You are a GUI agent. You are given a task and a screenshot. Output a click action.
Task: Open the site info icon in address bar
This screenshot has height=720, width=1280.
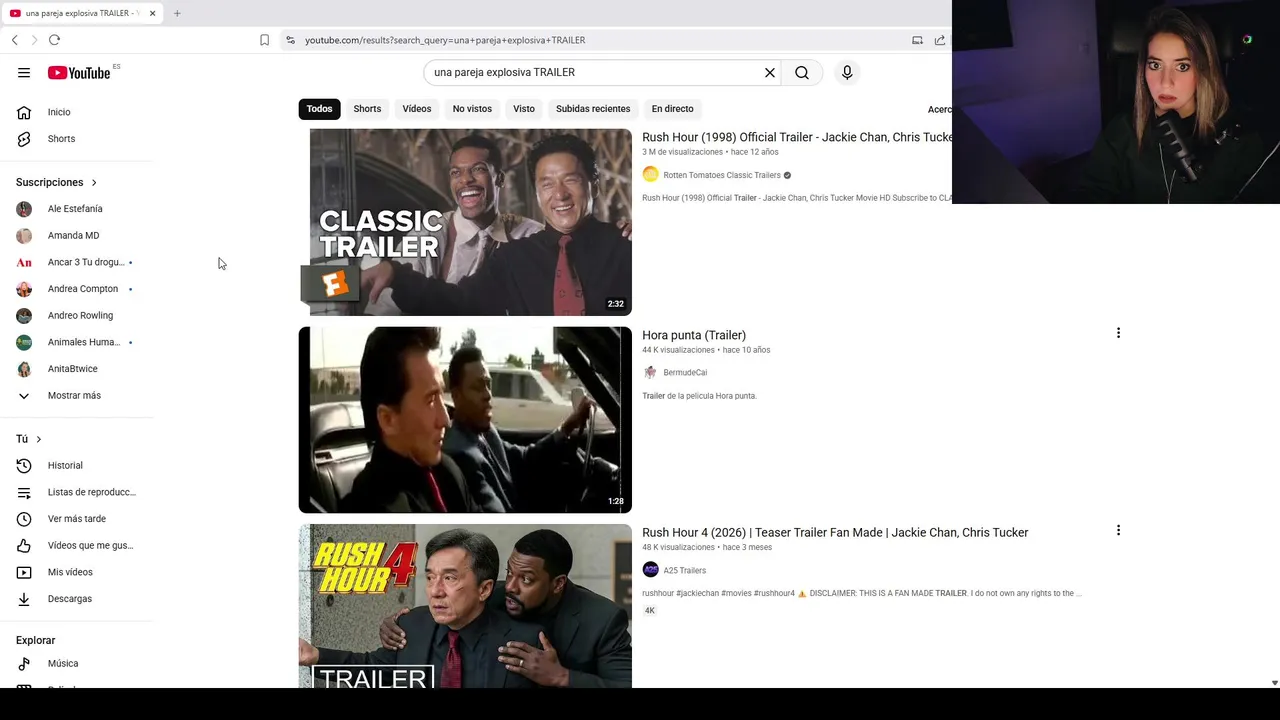click(290, 40)
